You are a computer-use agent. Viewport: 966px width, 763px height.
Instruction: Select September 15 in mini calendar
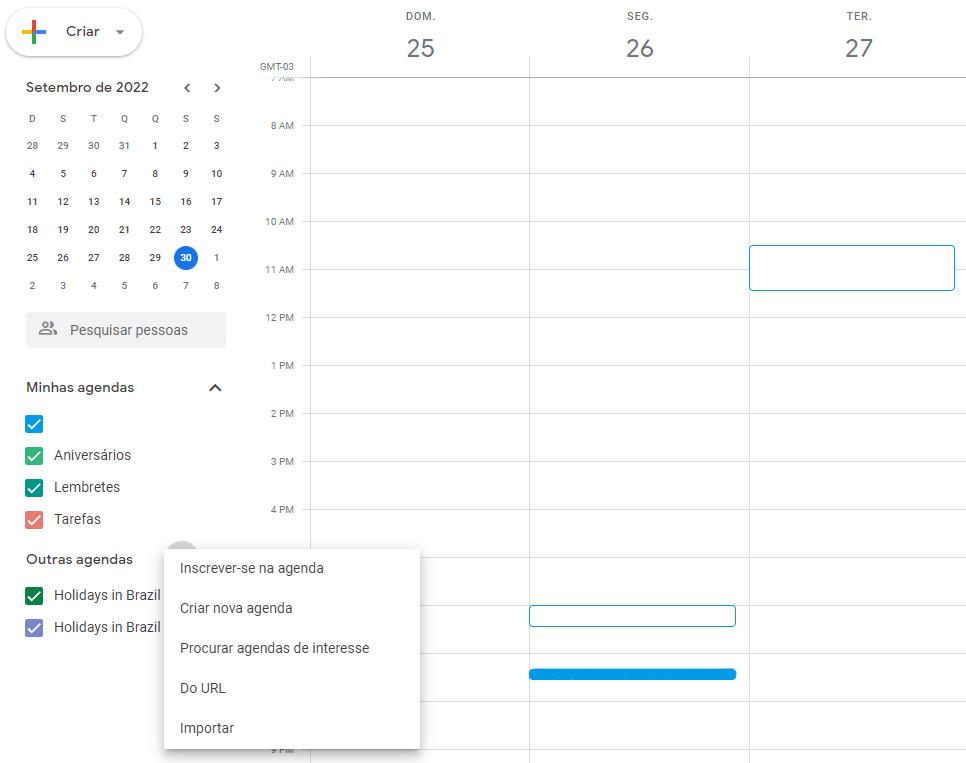155,202
